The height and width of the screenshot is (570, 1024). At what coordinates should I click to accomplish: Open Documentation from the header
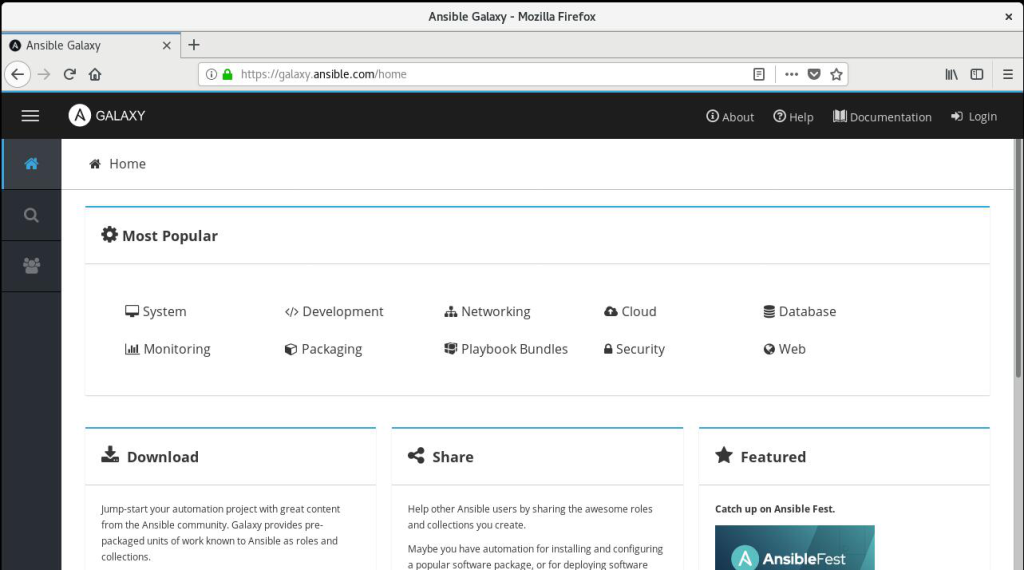click(882, 116)
